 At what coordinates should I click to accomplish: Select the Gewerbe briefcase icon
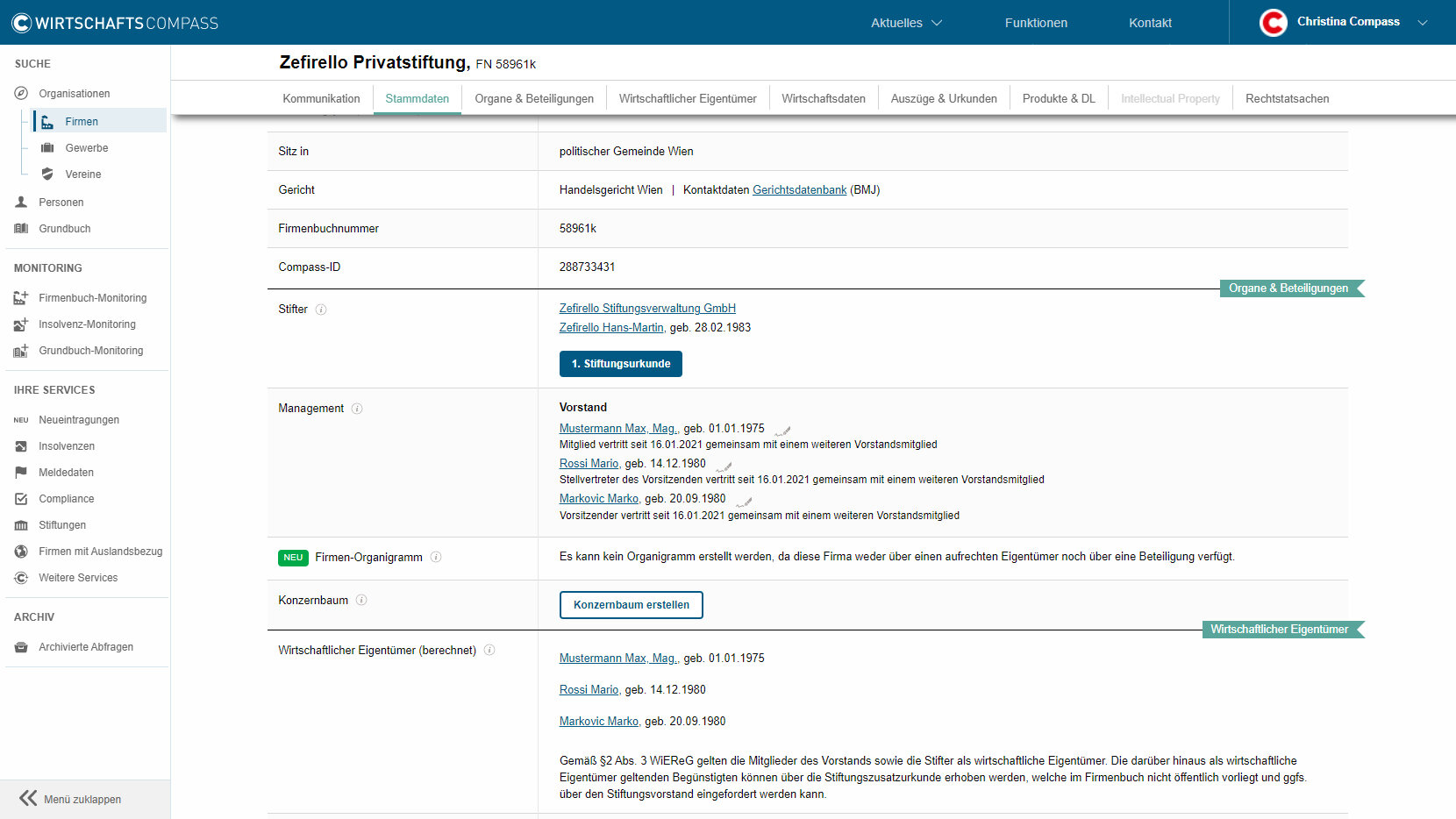point(47,148)
